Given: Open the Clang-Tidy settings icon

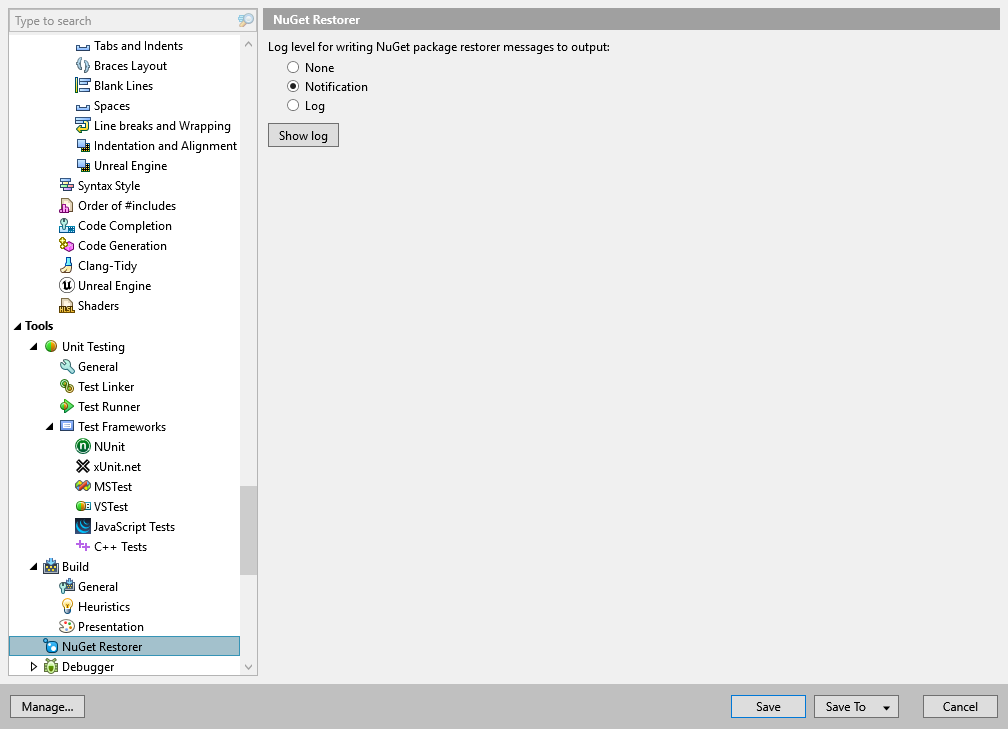Looking at the screenshot, I should (65, 265).
